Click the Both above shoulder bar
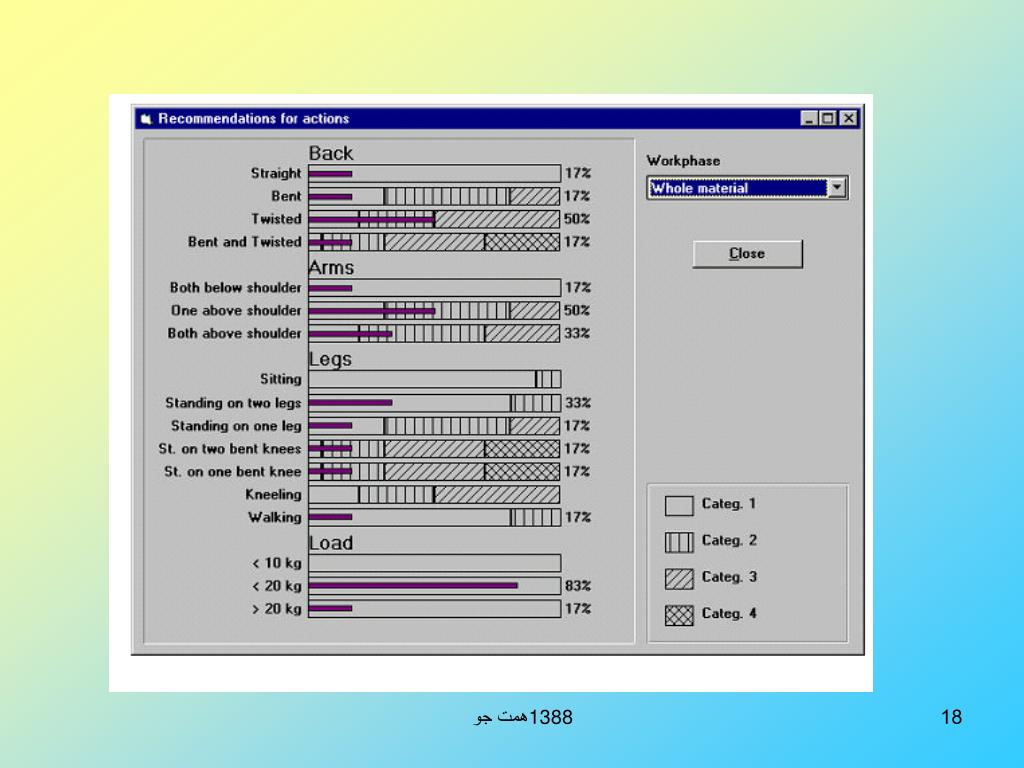1024x768 pixels. [x=434, y=334]
